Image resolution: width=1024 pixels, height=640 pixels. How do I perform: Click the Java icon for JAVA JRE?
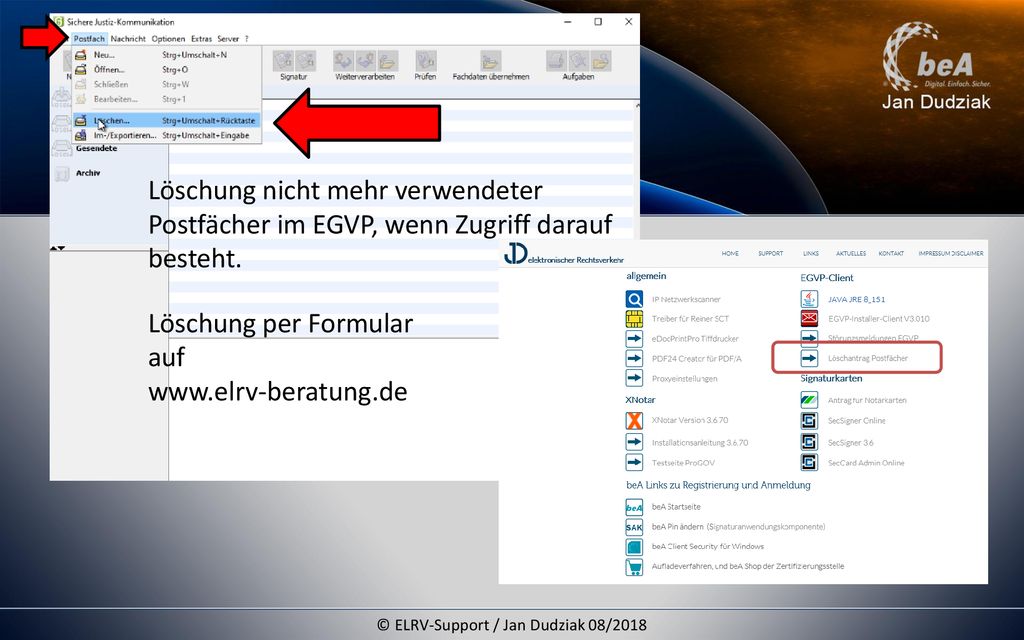[809, 299]
